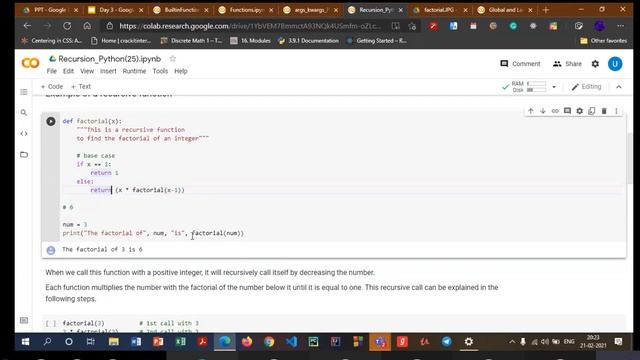The image size is (640, 360).
Task: Delete the code cell
Action: 604,111
